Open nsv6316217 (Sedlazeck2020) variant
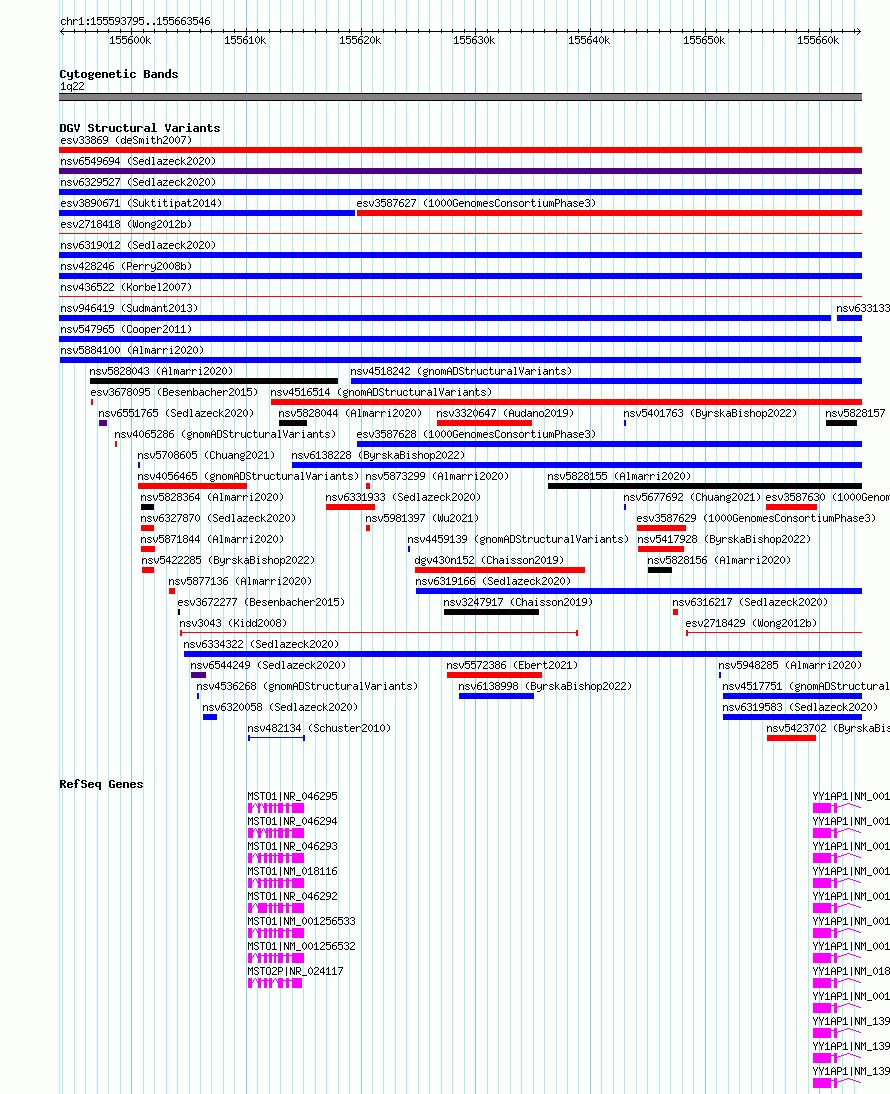Viewport: 890px width, 1094px height. tap(675, 612)
